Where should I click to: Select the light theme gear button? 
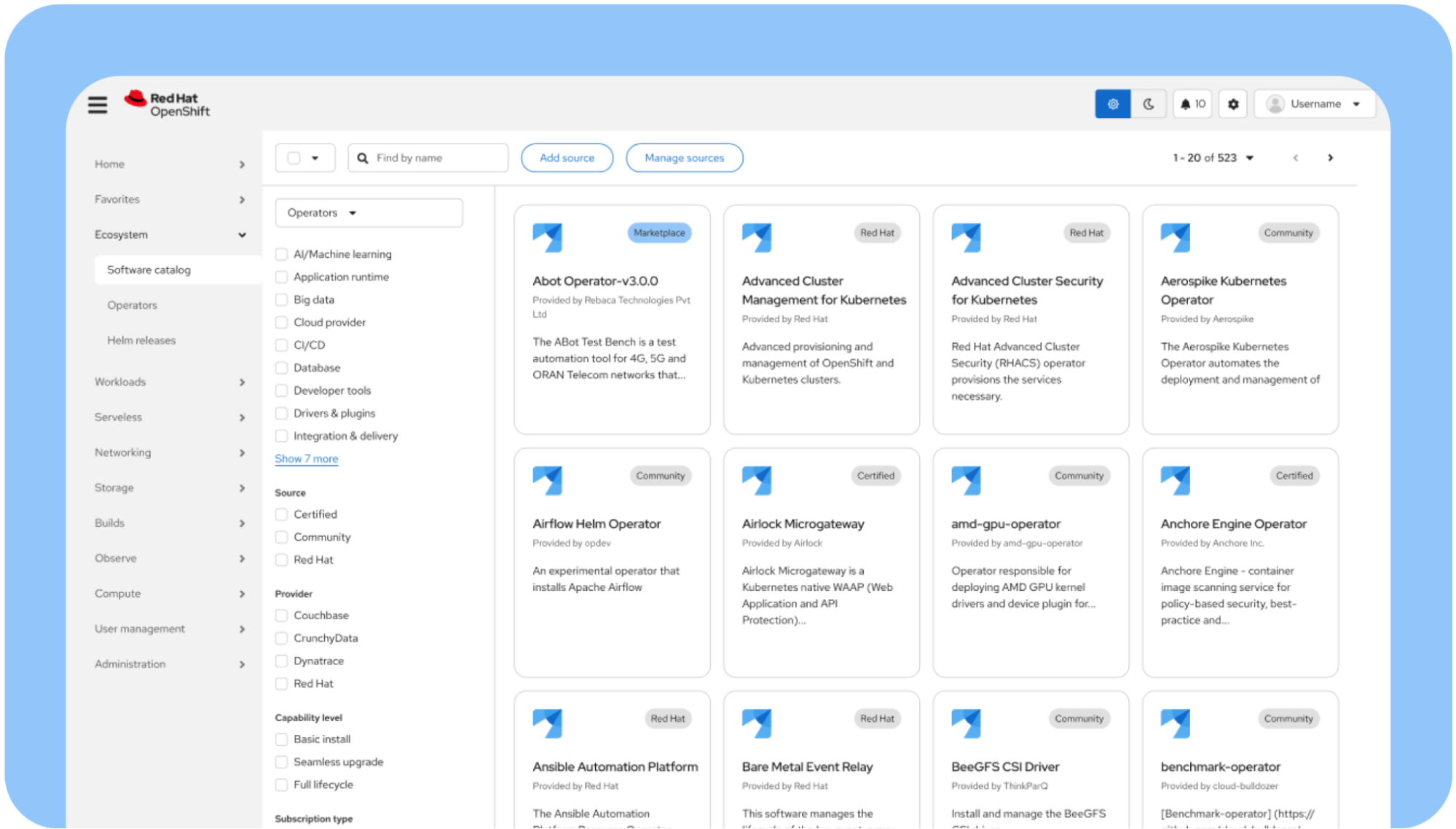pos(1112,104)
